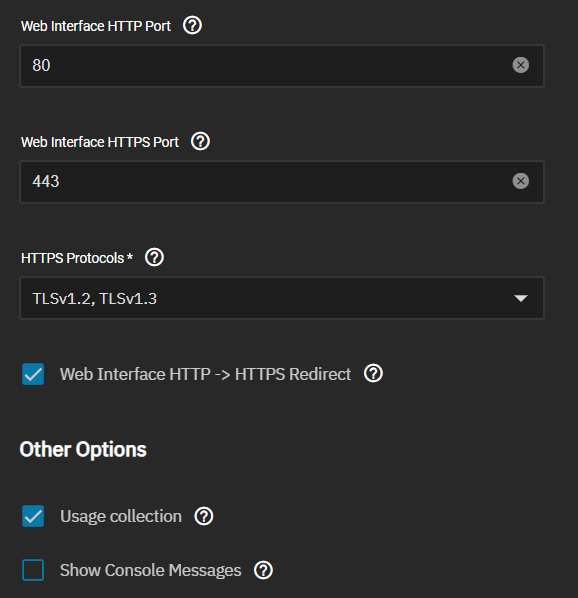The image size is (578, 598).
Task: Show help for HTTPS Protocols
Action: (x=154, y=257)
